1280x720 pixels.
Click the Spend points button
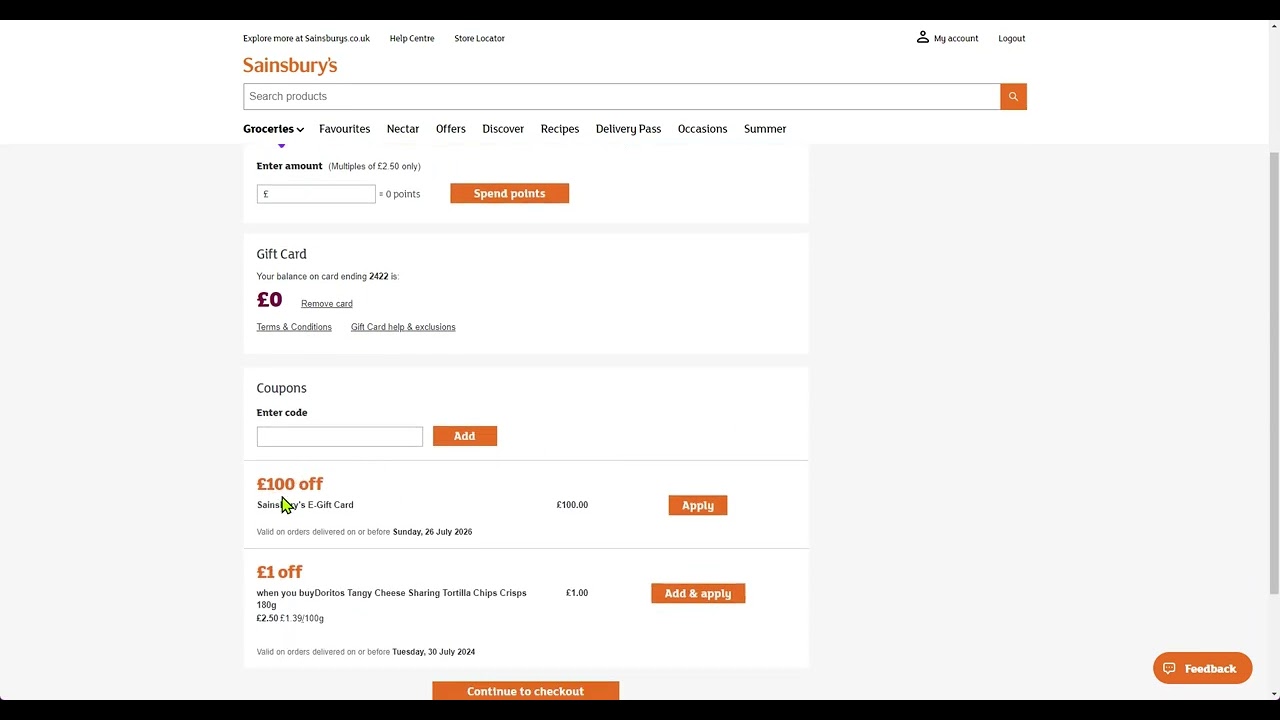509,193
